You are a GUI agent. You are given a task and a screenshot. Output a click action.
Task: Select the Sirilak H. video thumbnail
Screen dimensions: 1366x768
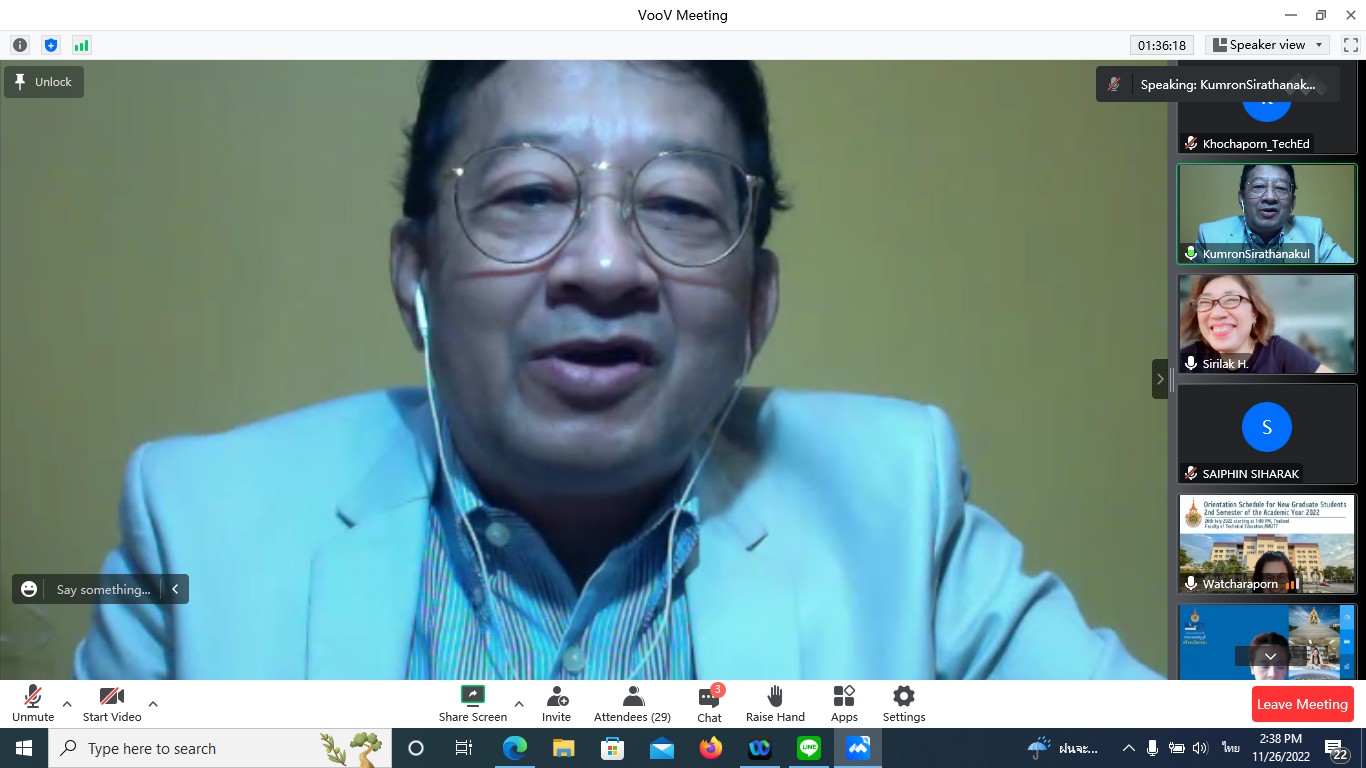(1267, 324)
